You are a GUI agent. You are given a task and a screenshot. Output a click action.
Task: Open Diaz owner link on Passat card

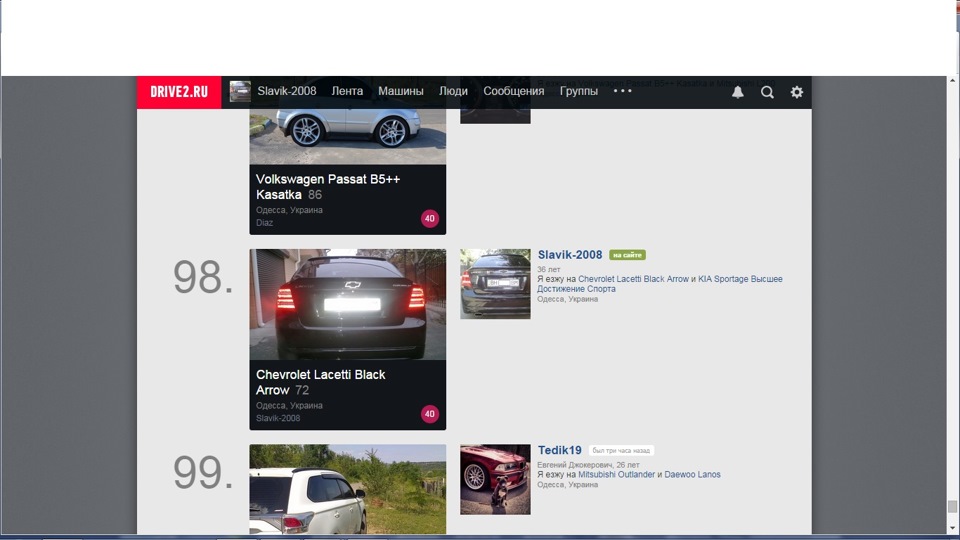tap(264, 222)
